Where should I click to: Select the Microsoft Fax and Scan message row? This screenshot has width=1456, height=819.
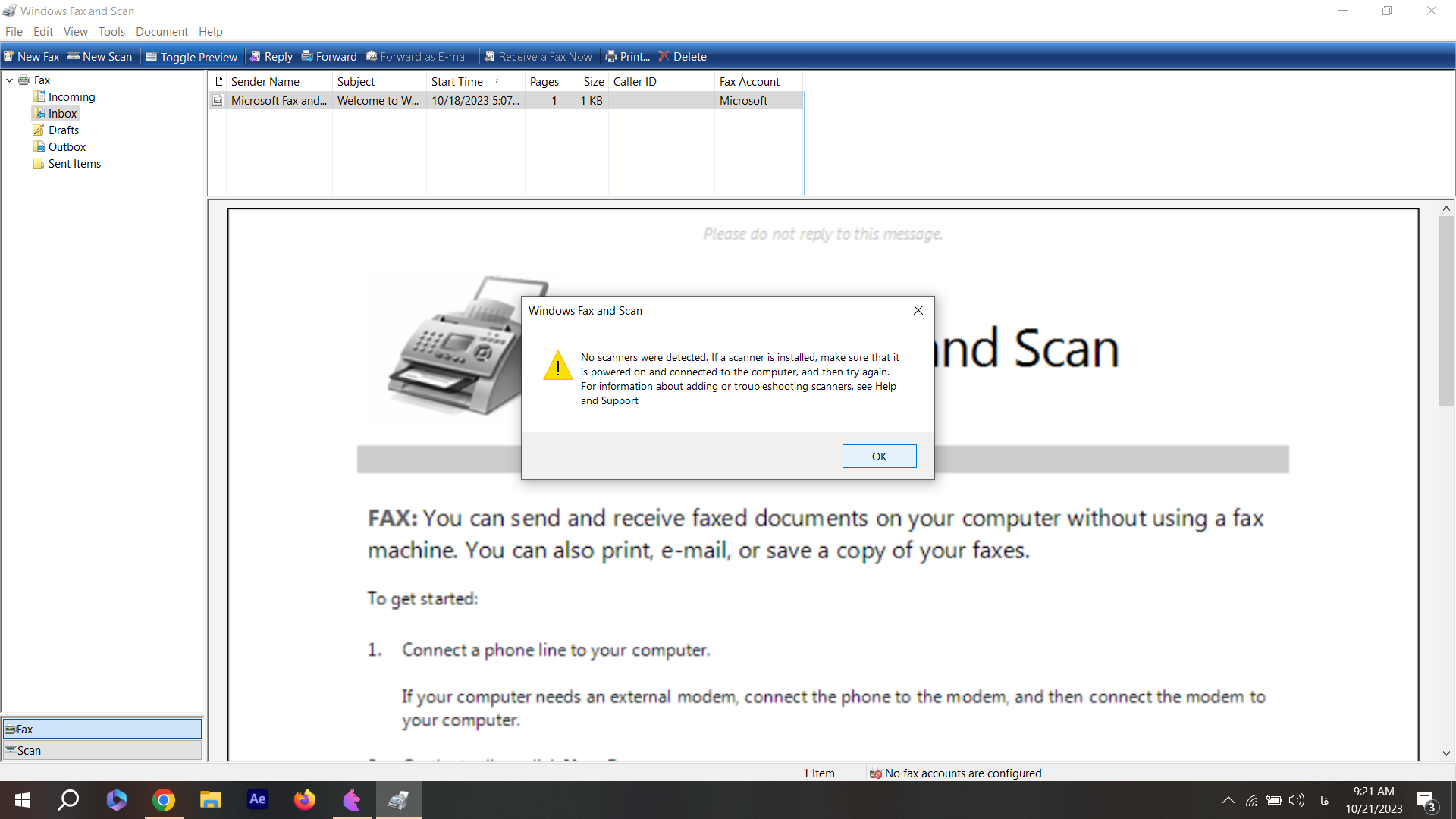click(x=506, y=101)
